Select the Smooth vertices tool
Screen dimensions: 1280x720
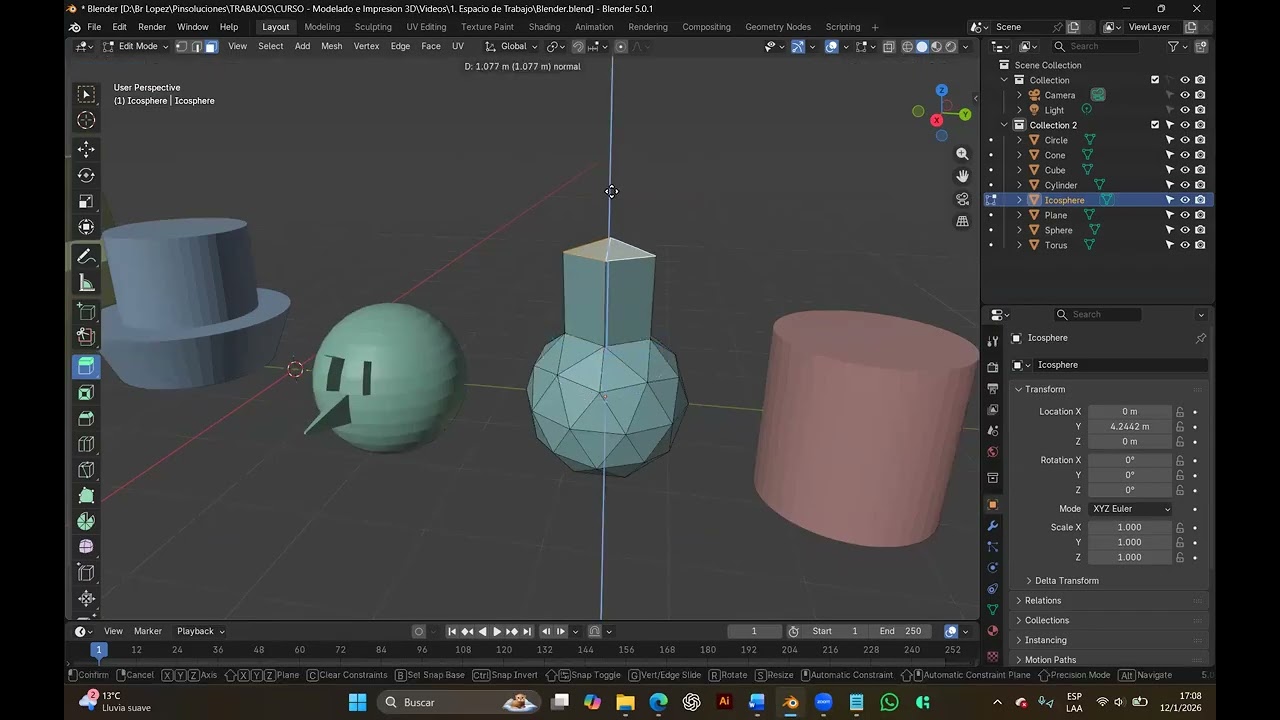(x=86, y=547)
